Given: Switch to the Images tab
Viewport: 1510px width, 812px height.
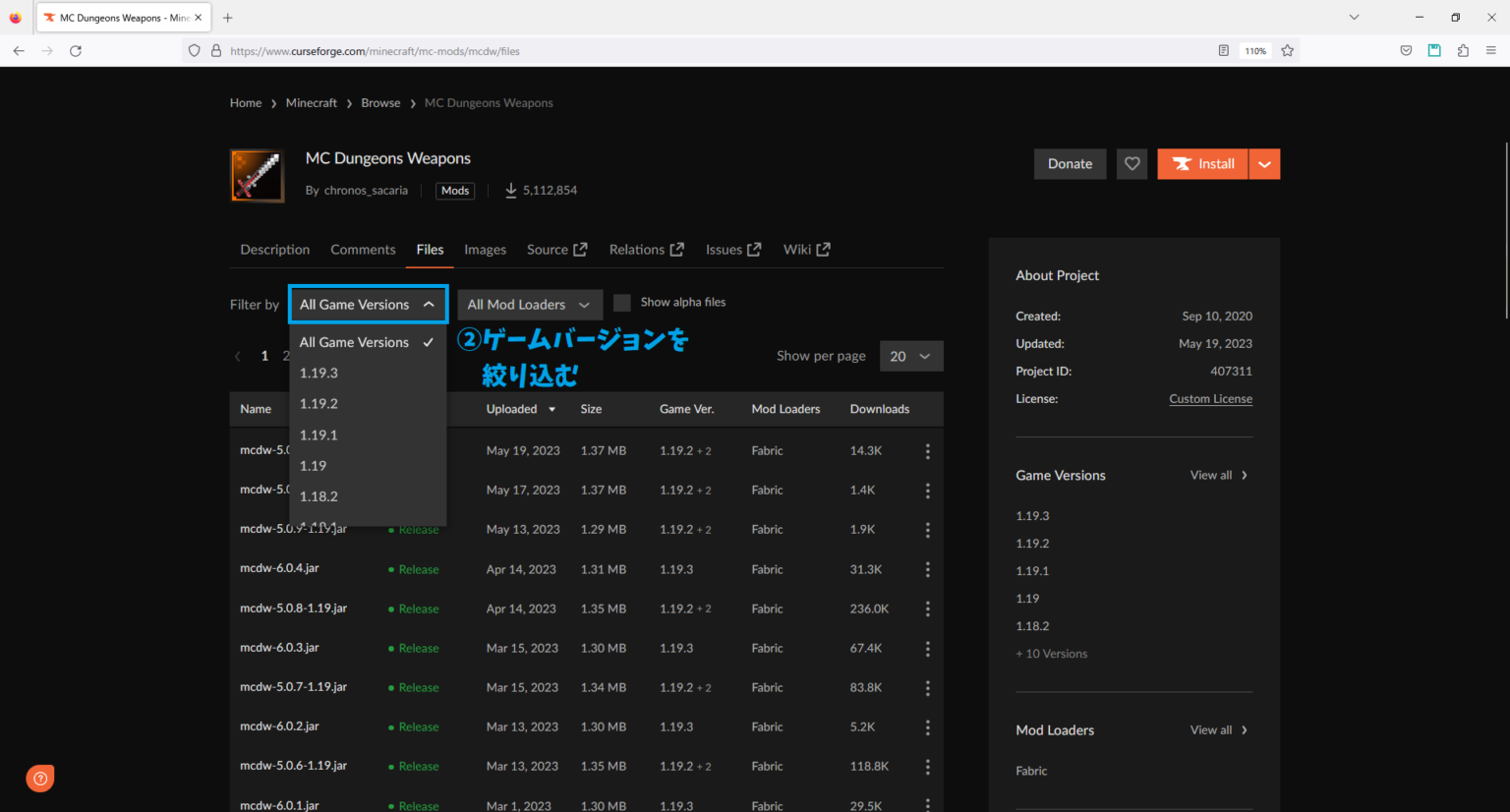Looking at the screenshot, I should [x=485, y=249].
